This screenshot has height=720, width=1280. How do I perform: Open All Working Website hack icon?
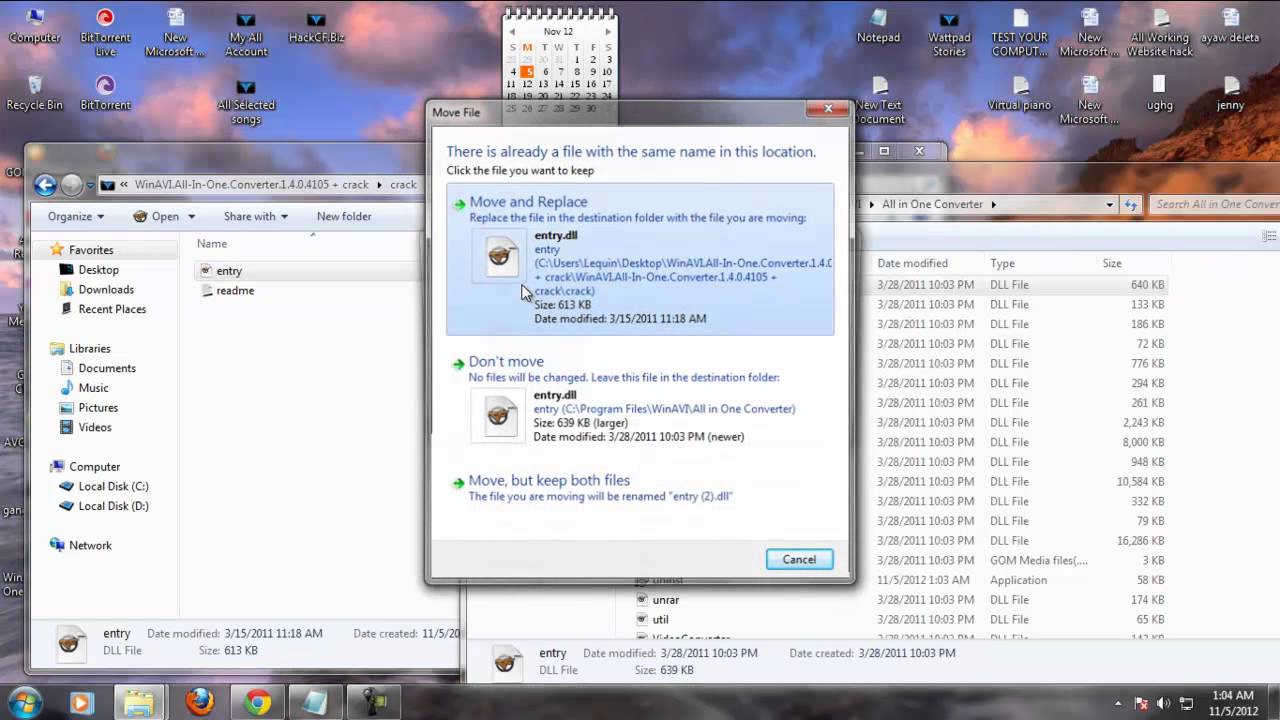[1160, 33]
